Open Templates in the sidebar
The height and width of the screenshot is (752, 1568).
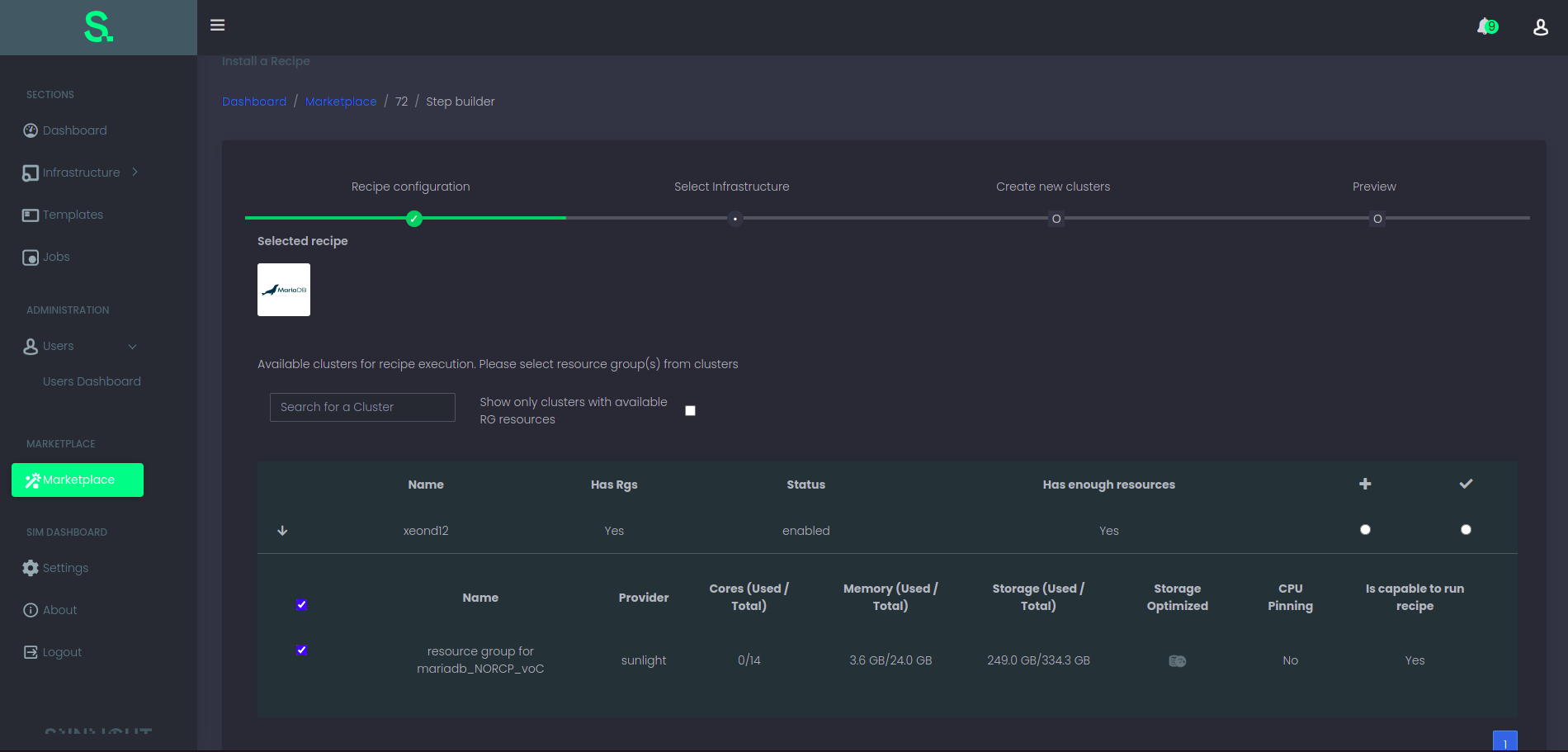coord(73,215)
